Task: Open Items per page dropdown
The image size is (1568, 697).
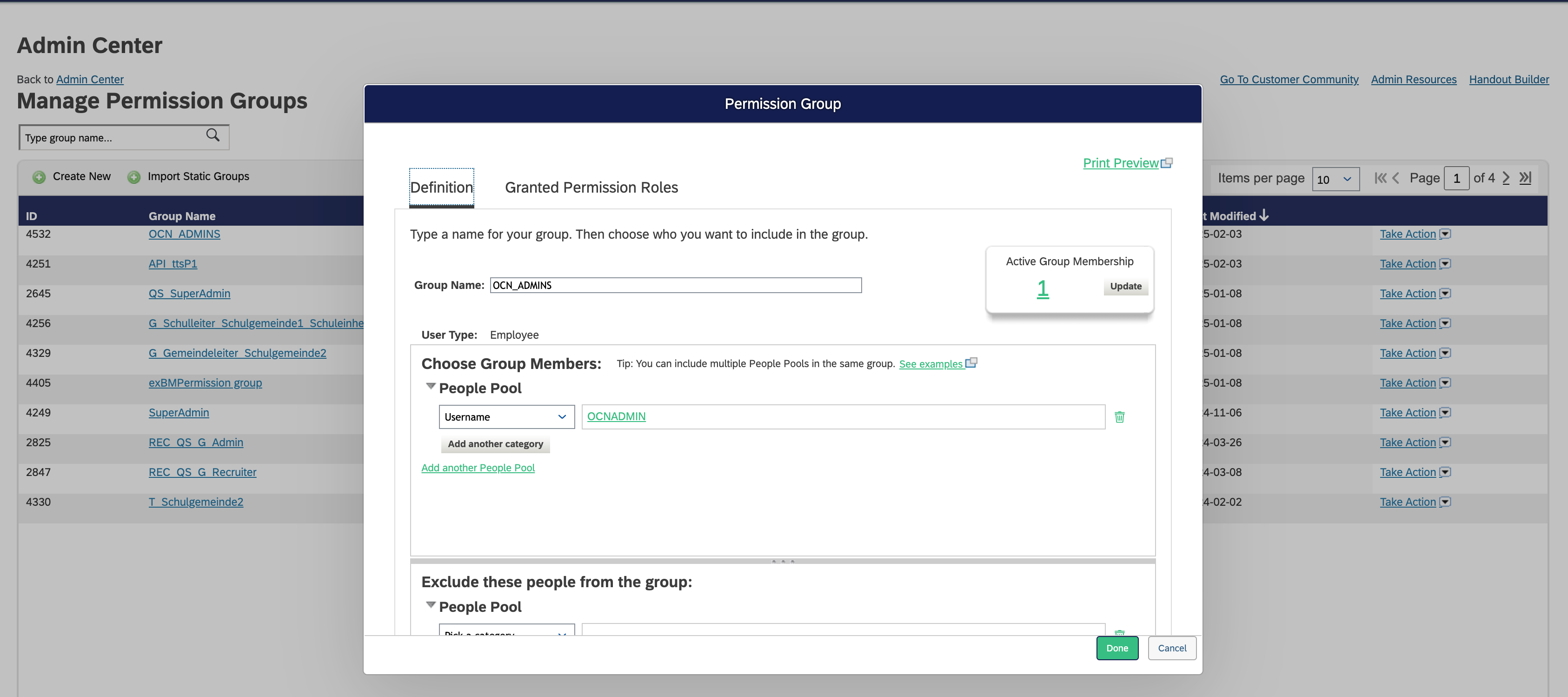Action: (x=1335, y=179)
